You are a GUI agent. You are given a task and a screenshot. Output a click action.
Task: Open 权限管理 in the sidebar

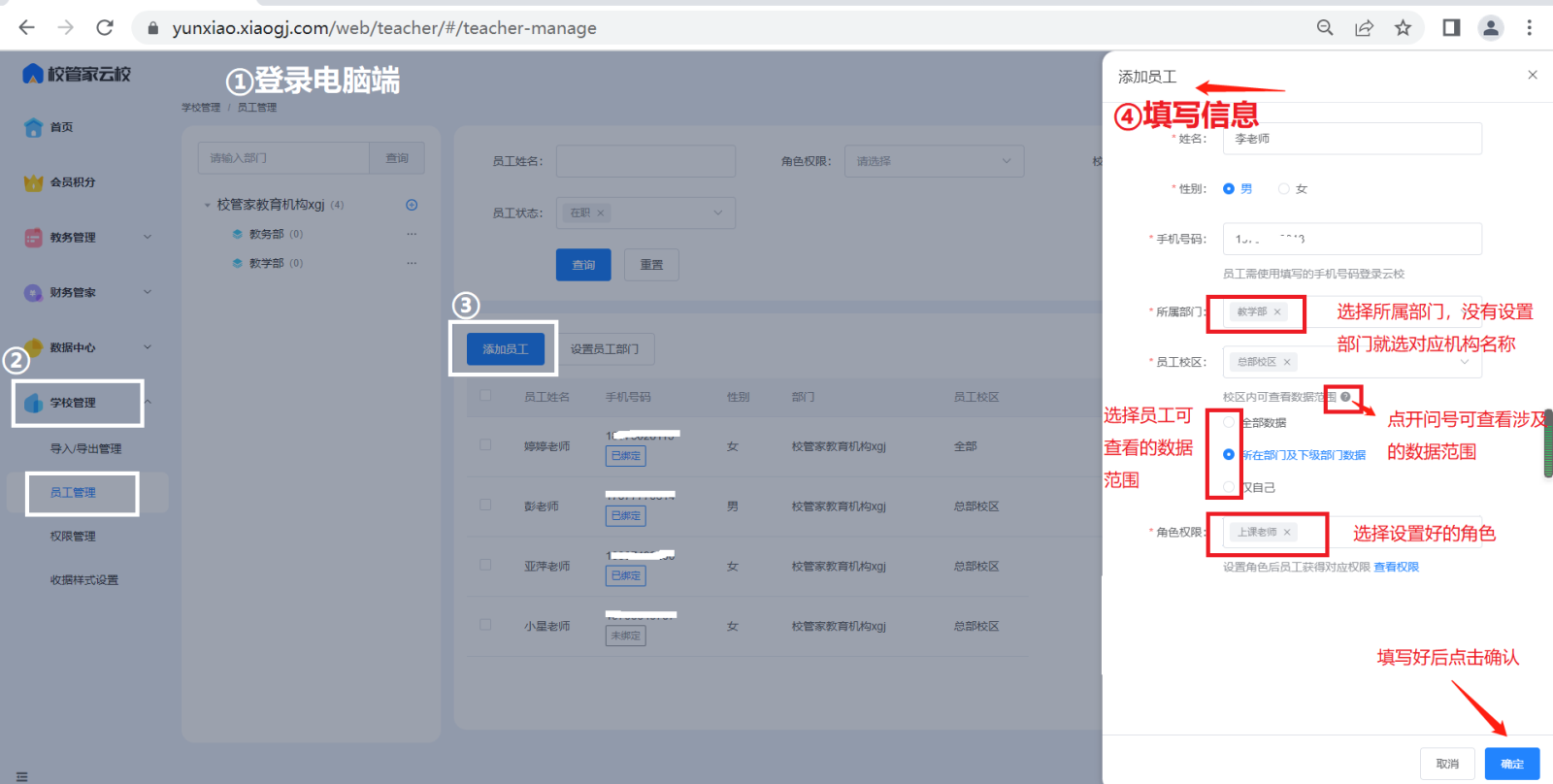click(73, 537)
